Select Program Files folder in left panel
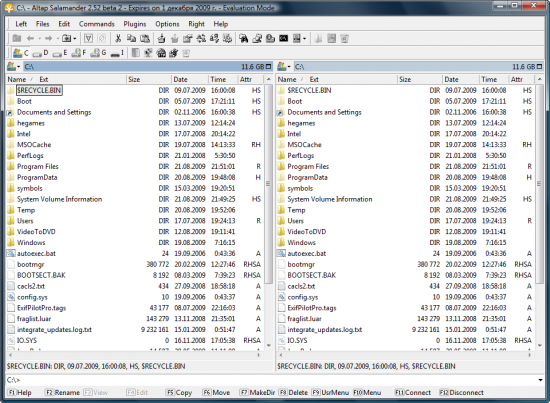This screenshot has height=403, width=550. point(38,166)
